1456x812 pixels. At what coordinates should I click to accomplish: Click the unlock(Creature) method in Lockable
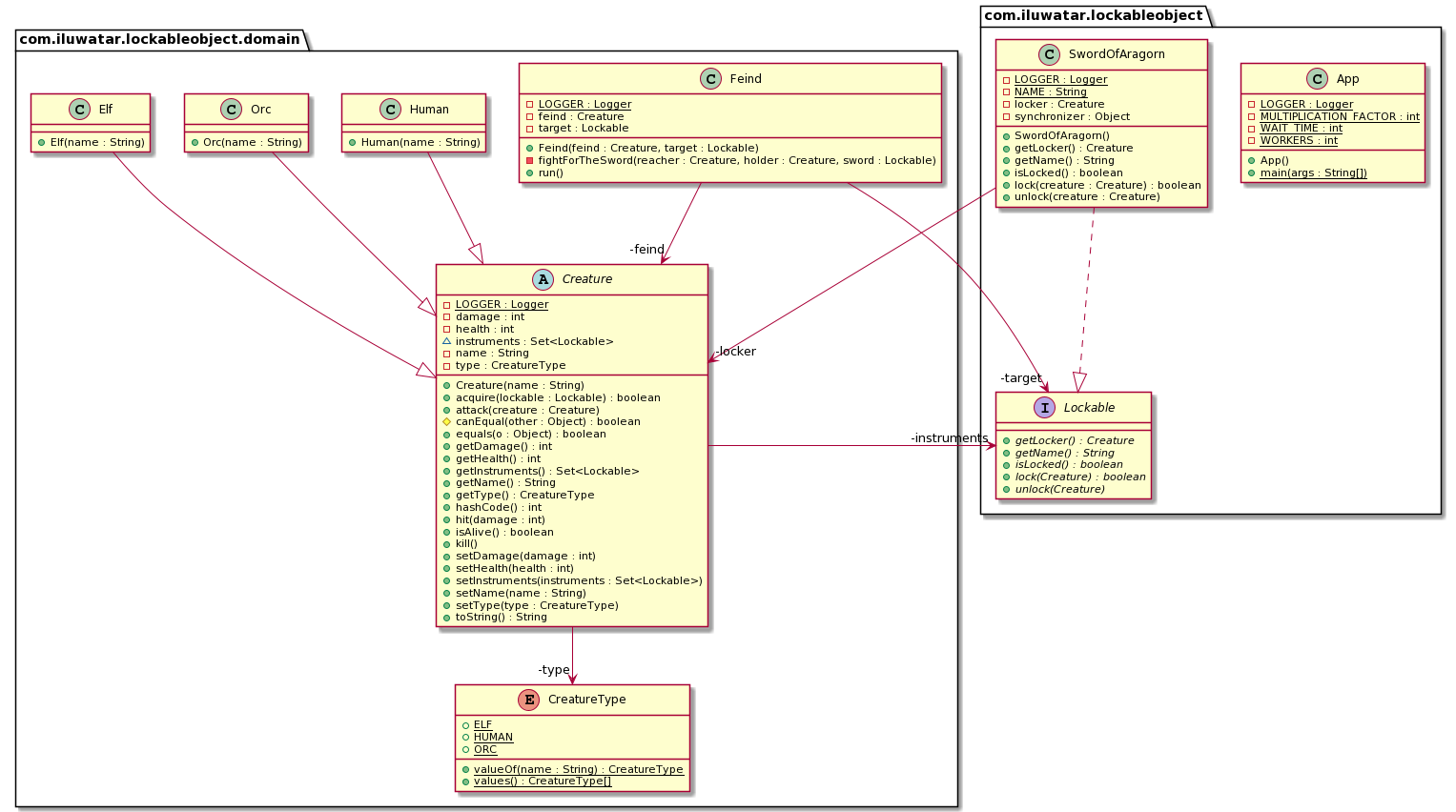click(1059, 489)
